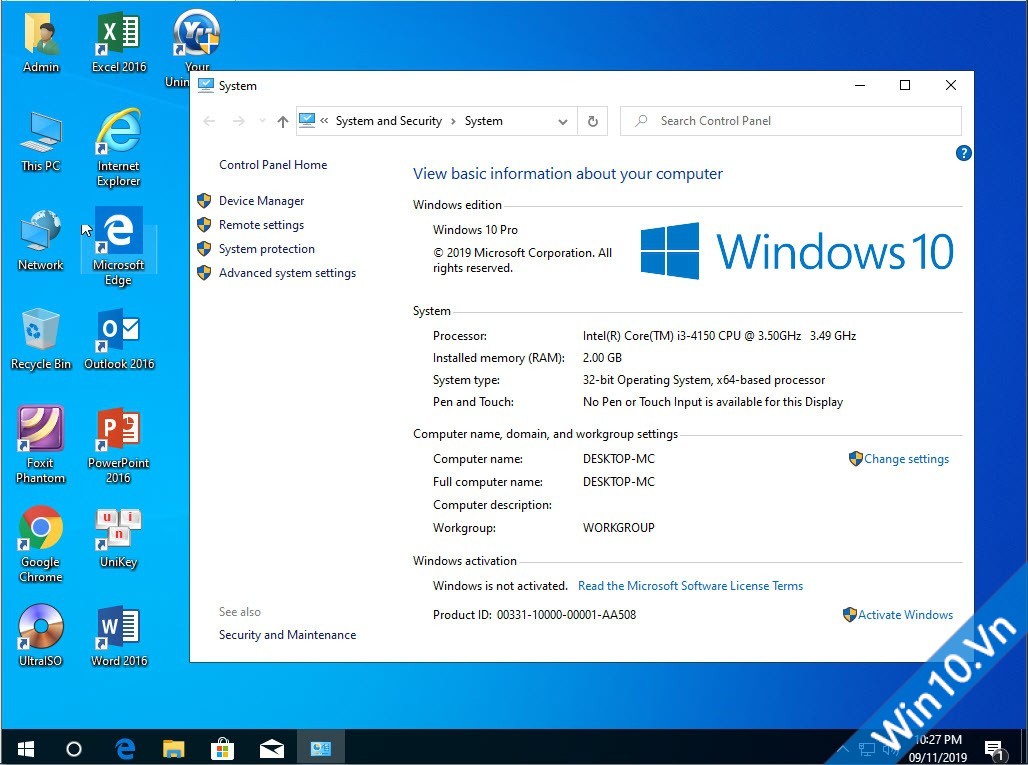Click the 'Windows 10 Pro' edition text

[x=475, y=230]
